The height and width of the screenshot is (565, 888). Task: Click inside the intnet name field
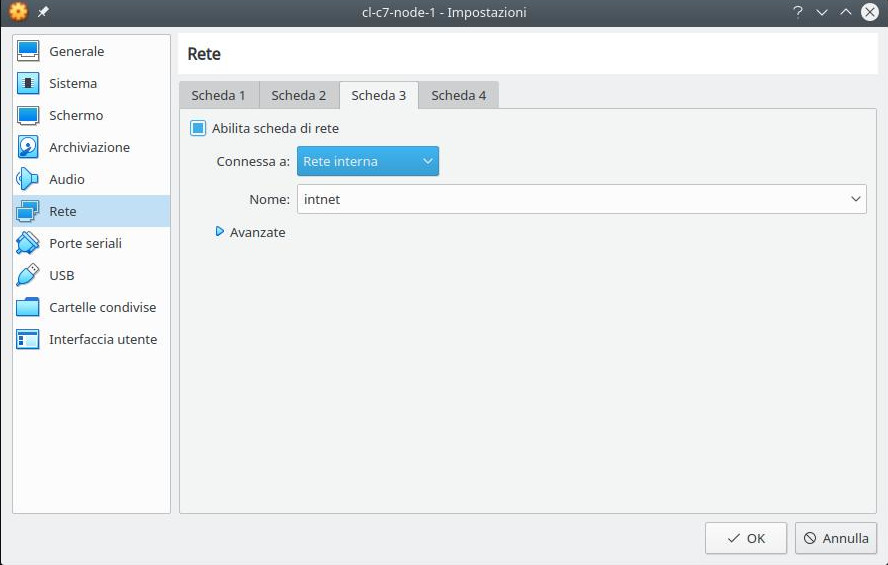tap(570, 199)
